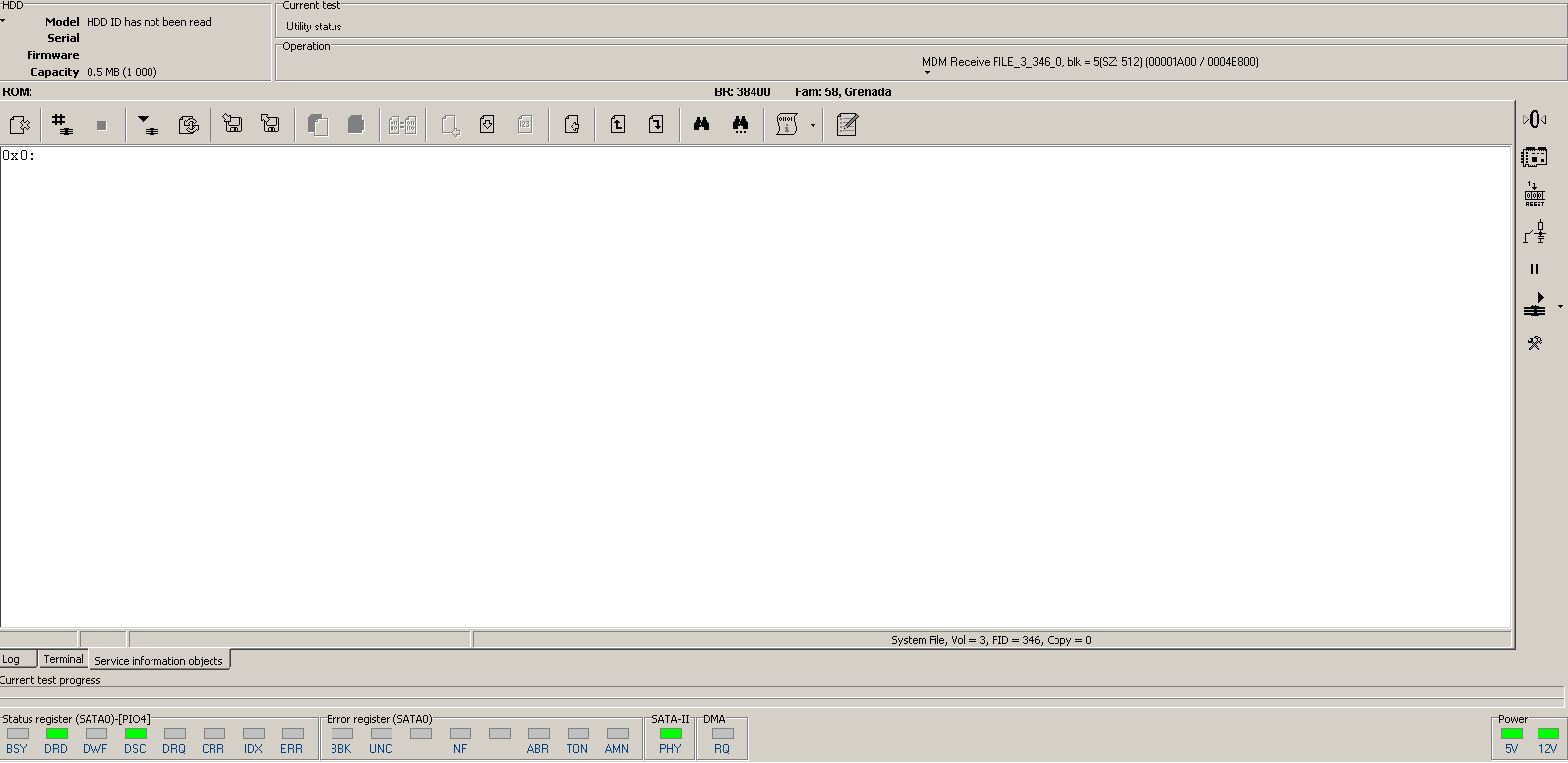Click the CRR status indicator
The width and height of the screenshot is (1568, 763).
(x=213, y=734)
